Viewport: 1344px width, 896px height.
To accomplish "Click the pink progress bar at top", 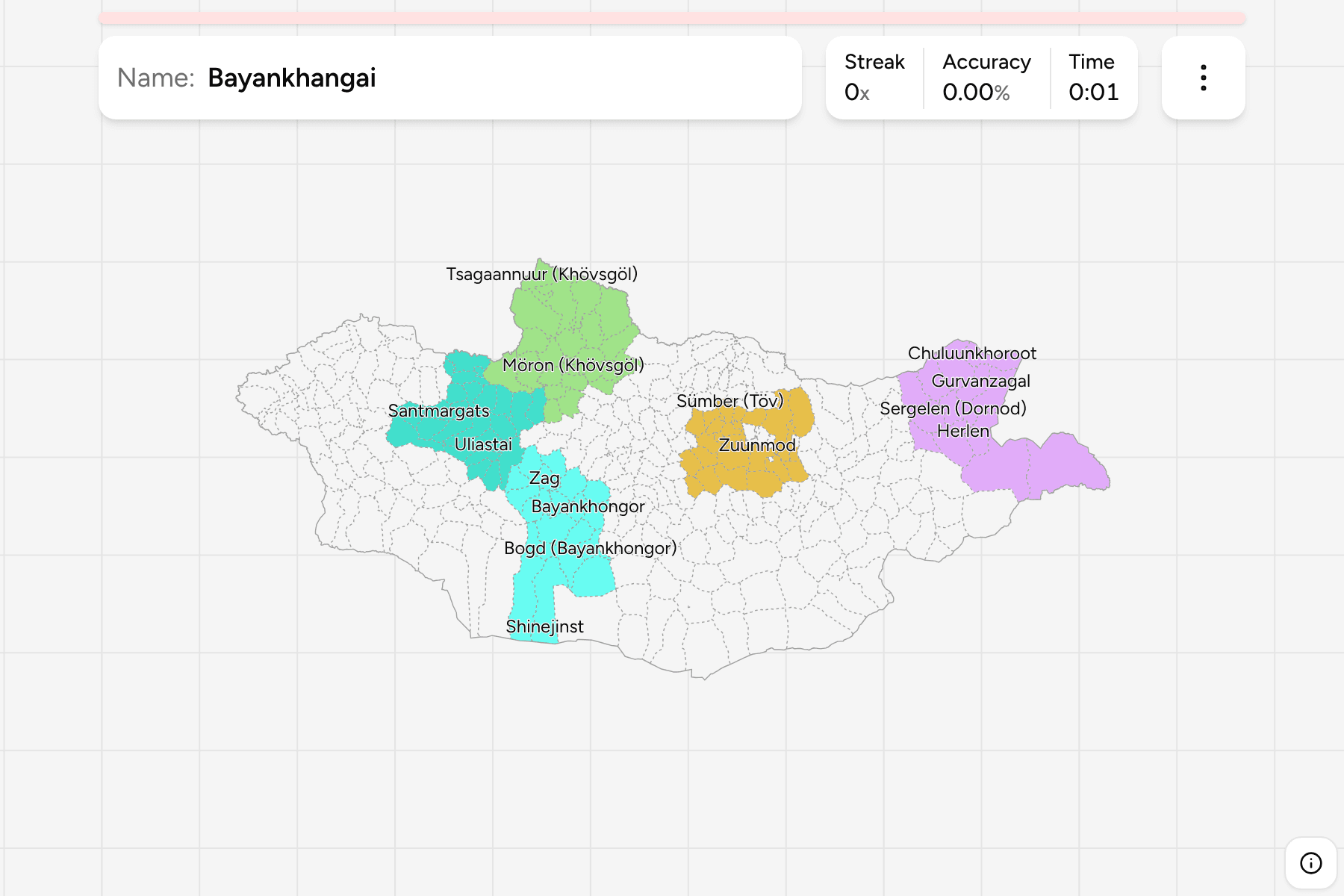I will coord(672,18).
